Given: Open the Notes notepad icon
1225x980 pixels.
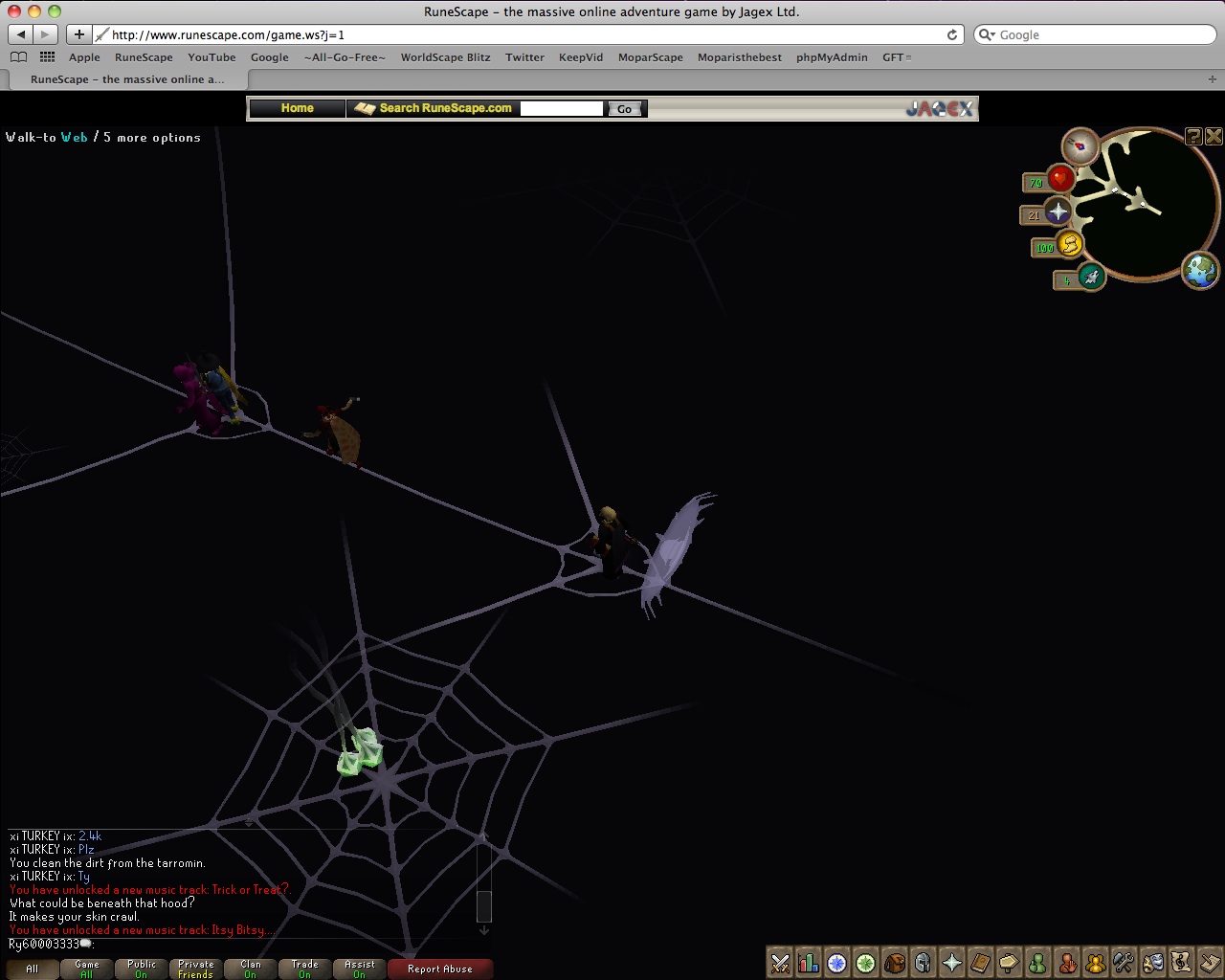Looking at the screenshot, I should coord(1211,963).
